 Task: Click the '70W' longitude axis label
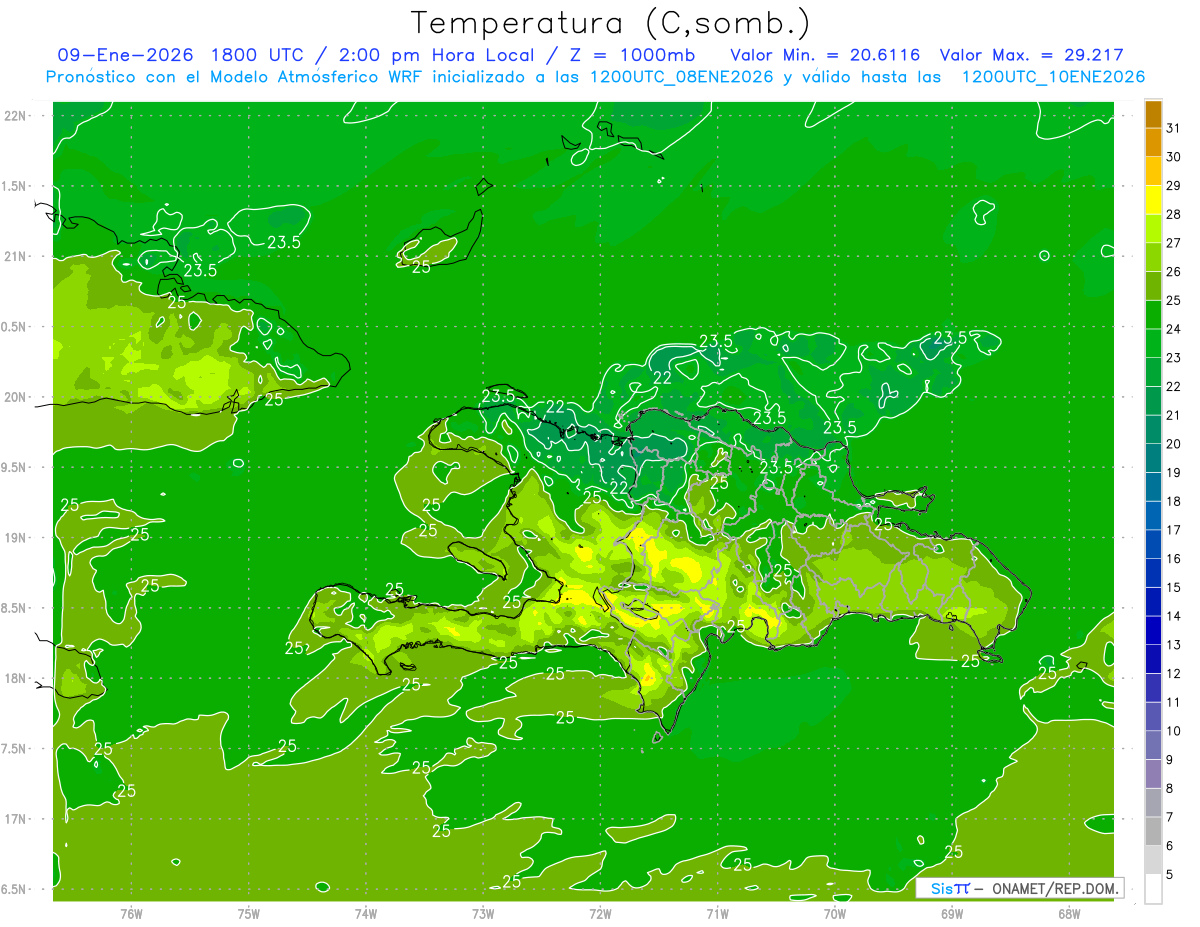835,914
